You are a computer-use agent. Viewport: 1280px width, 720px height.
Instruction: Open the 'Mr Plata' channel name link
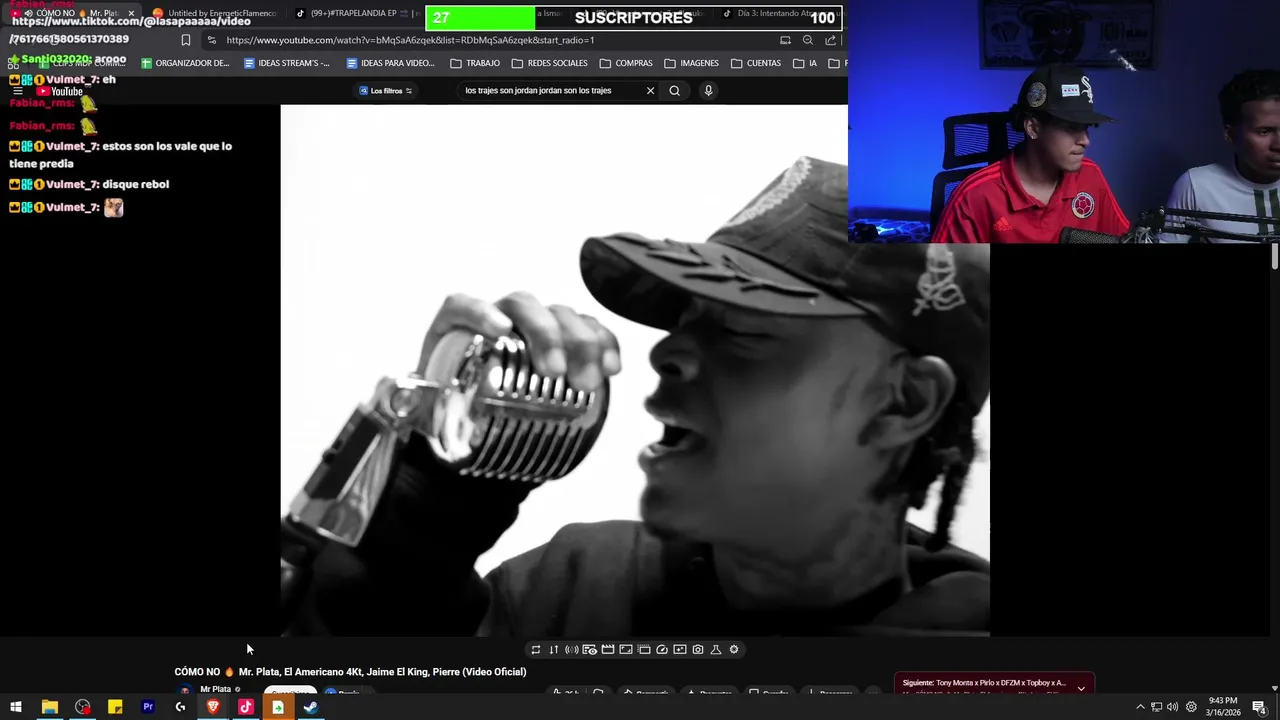point(215,689)
